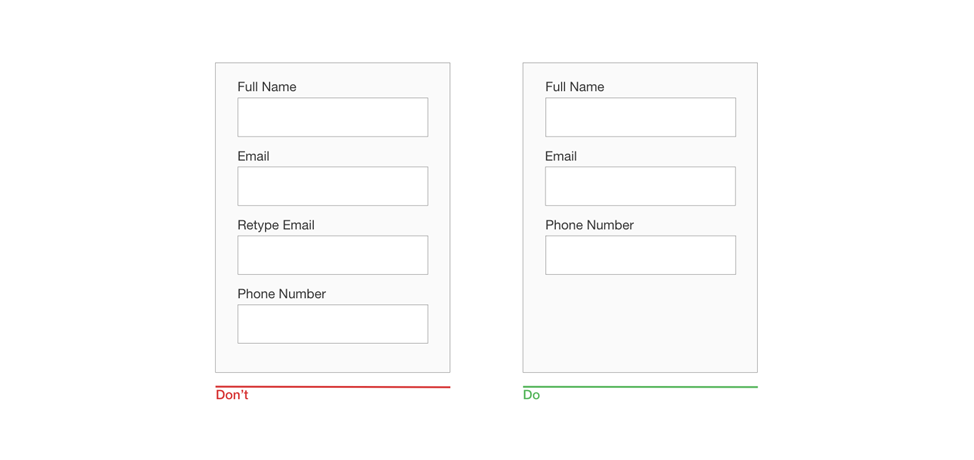Click the Retype Email label

pos(276,225)
